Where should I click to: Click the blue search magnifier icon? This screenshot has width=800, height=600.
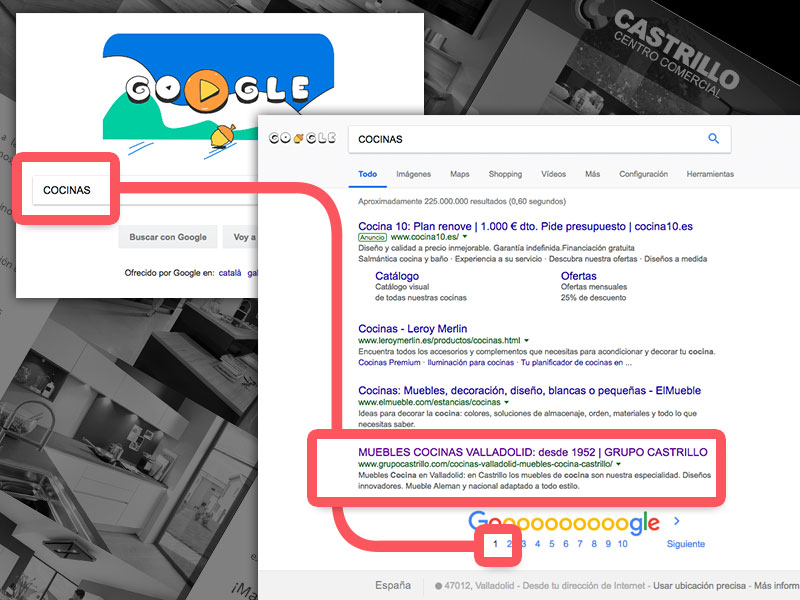713,138
